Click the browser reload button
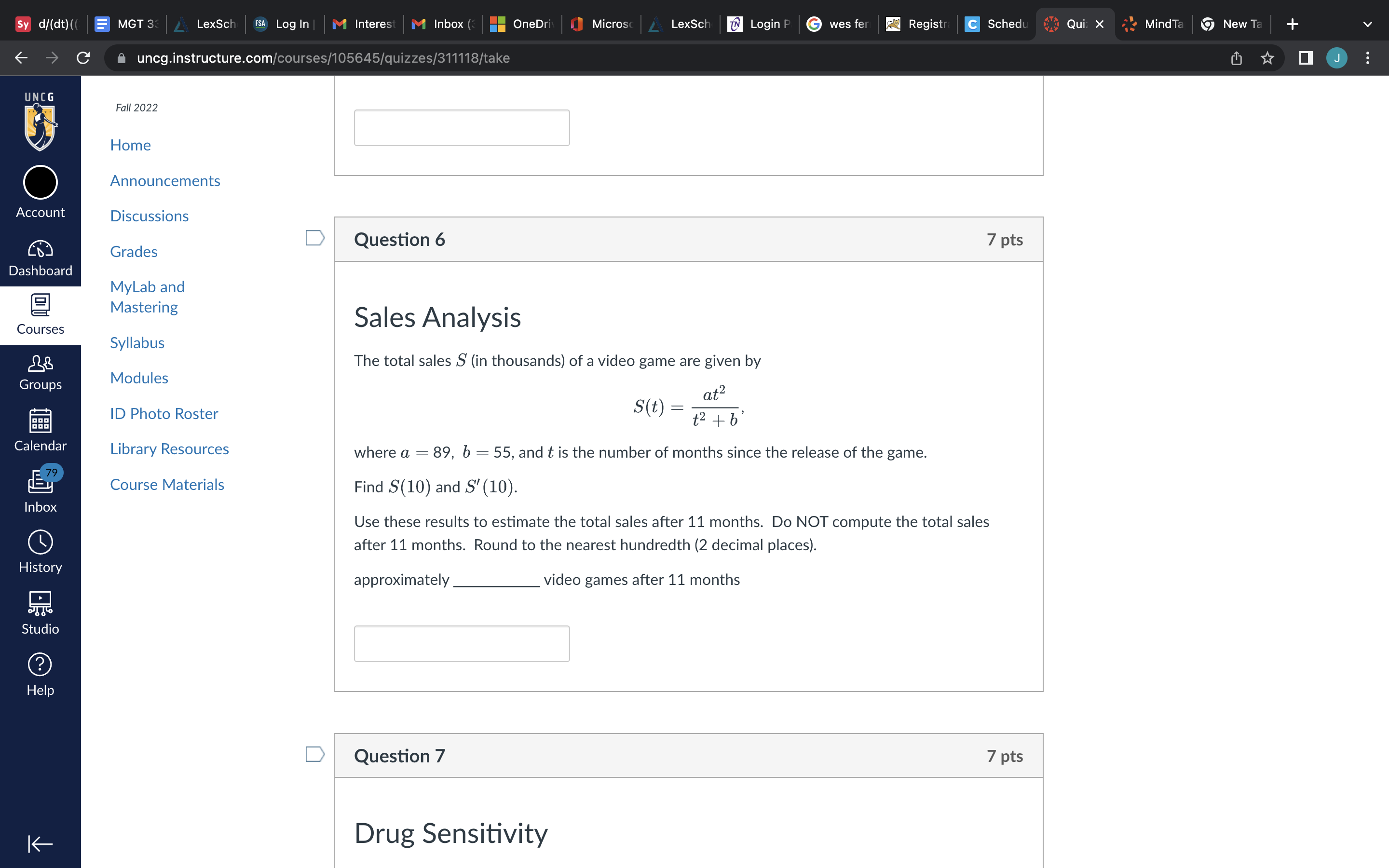1389x868 pixels. pos(83,58)
